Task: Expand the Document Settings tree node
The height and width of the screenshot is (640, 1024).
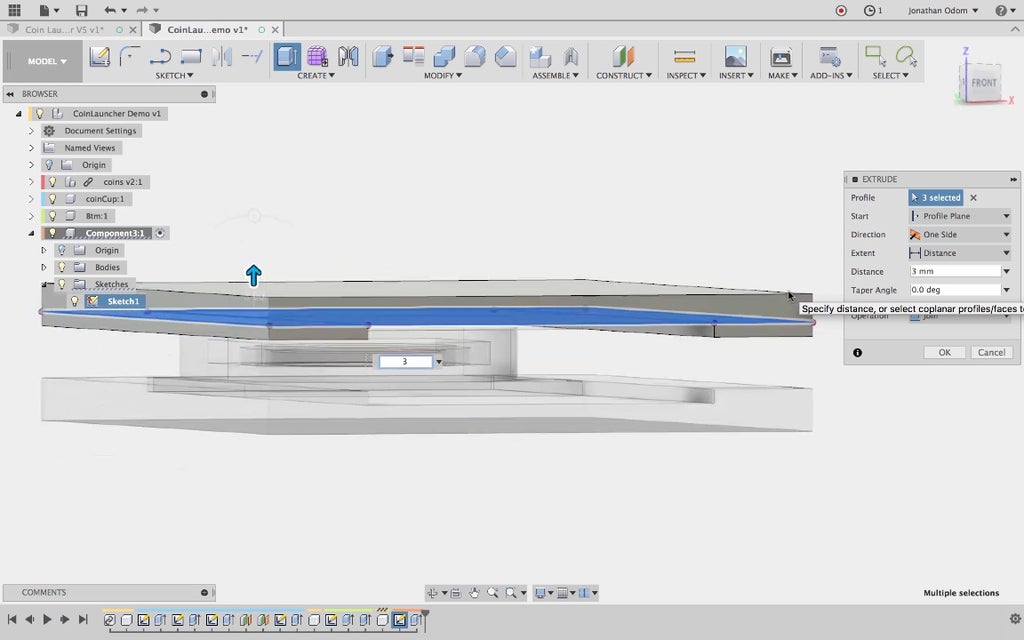Action: 31,131
